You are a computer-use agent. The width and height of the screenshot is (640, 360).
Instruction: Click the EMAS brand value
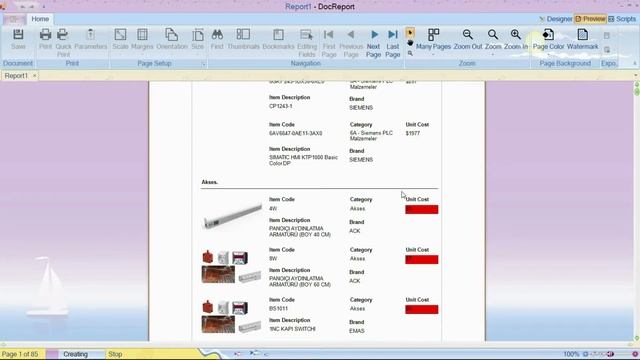357,331
